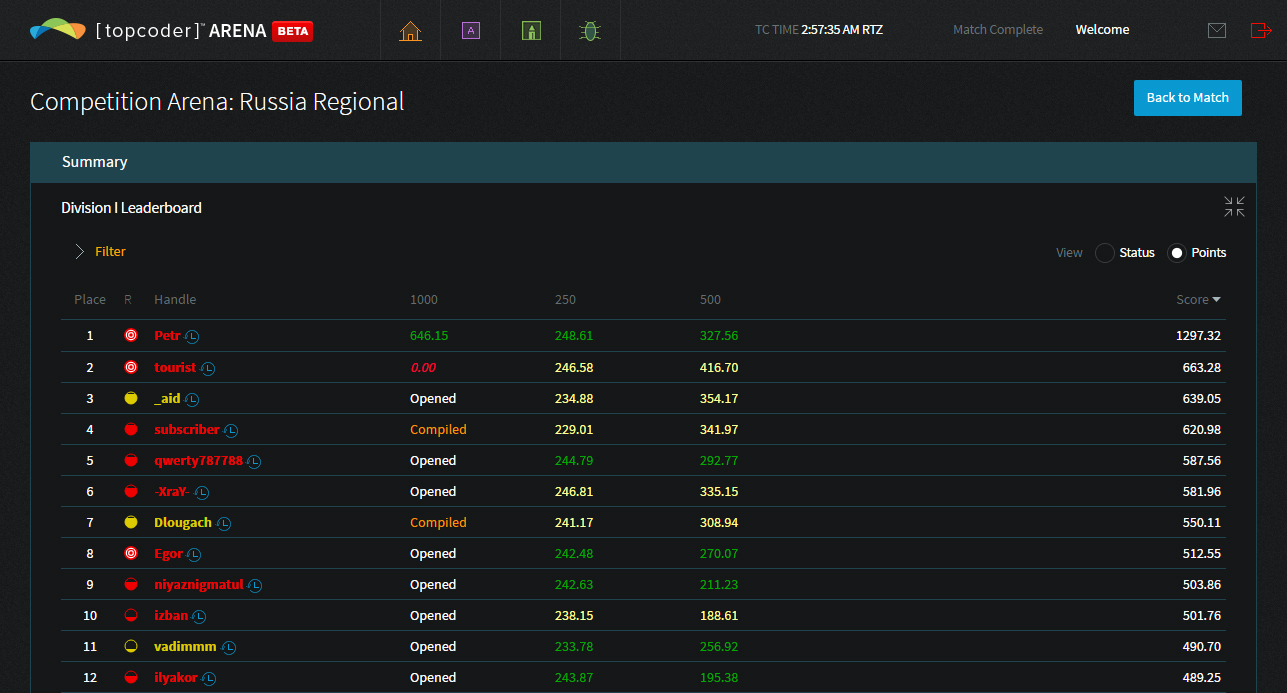The width and height of the screenshot is (1287, 693).
Task: Open the home dashboard icon
Action: click(x=410, y=31)
